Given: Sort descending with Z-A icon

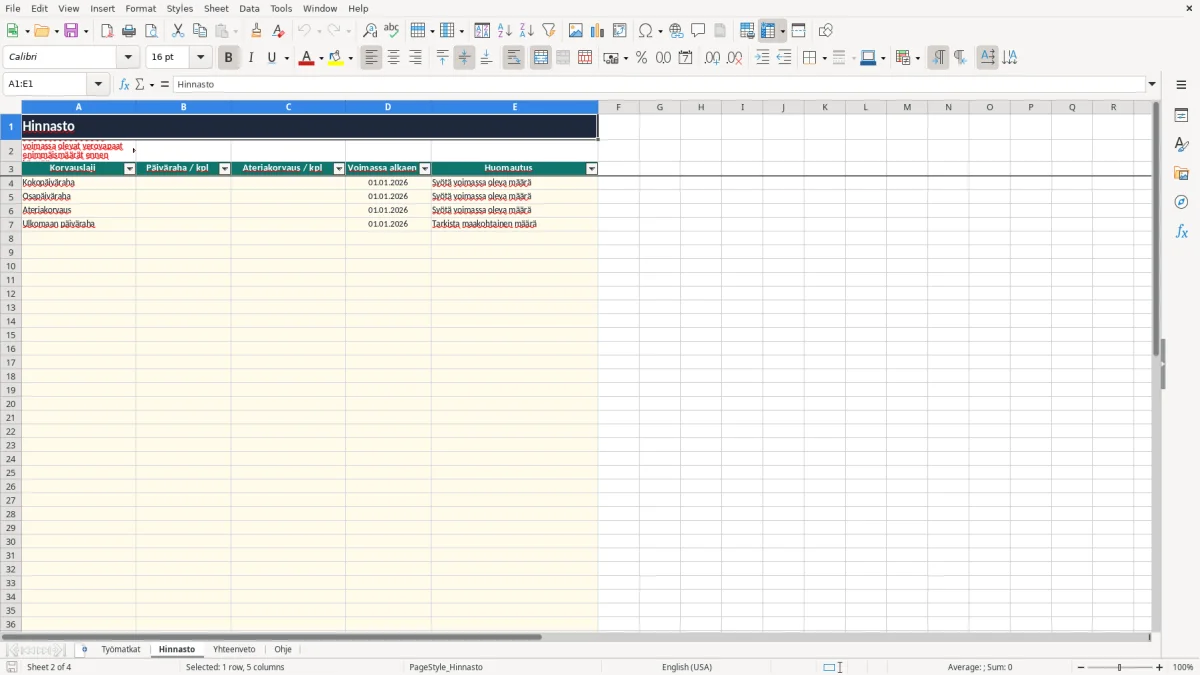Looking at the screenshot, I should point(527,31).
